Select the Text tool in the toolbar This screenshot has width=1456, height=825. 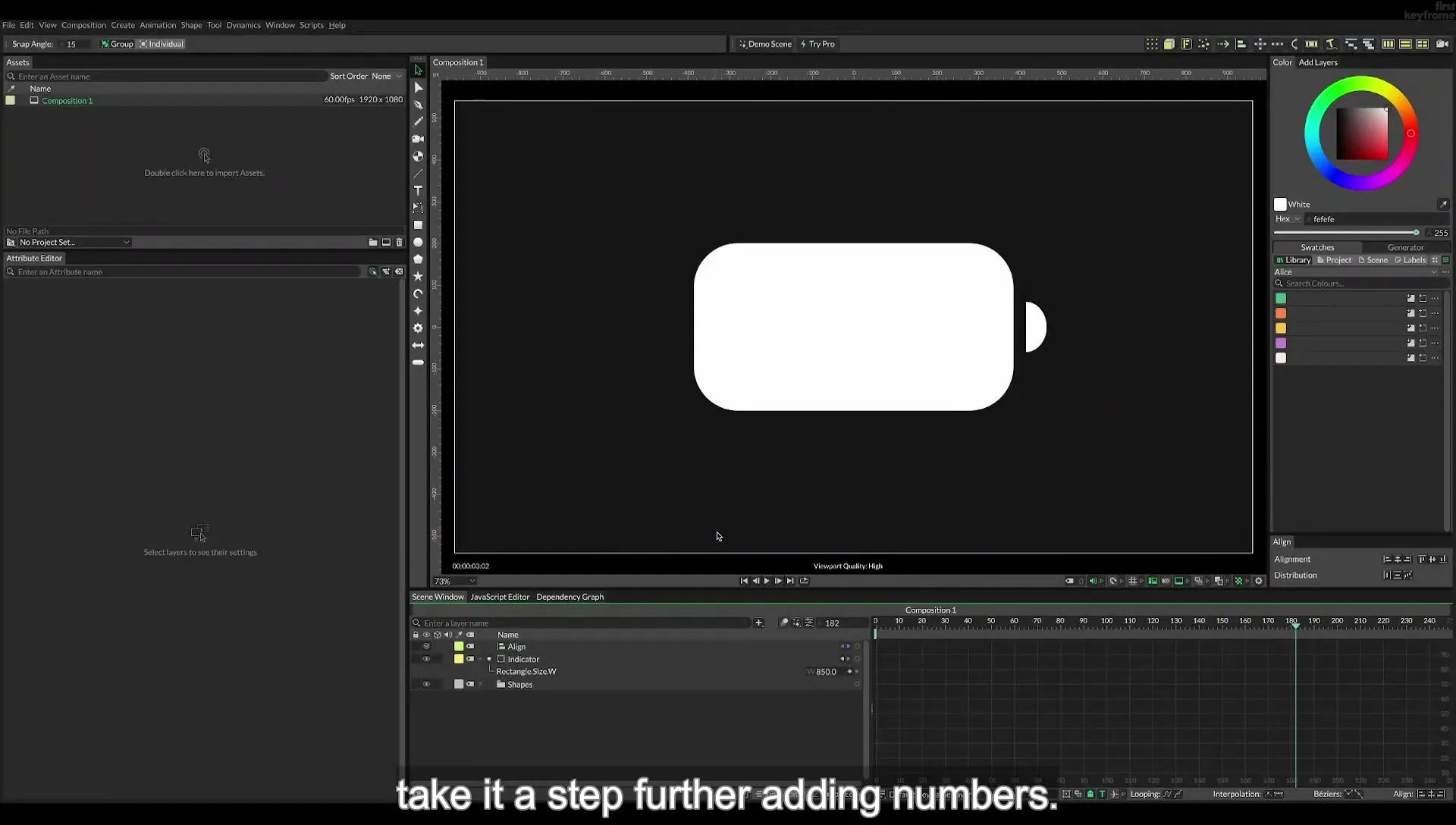pyautogui.click(x=418, y=190)
